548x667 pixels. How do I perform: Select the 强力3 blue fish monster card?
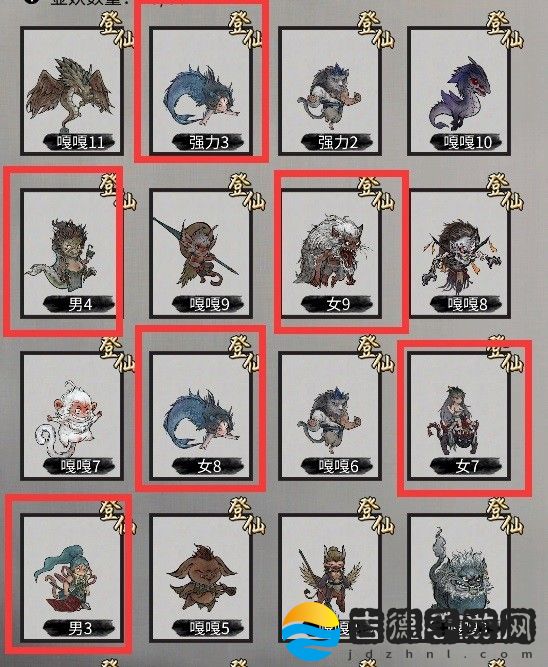201,91
